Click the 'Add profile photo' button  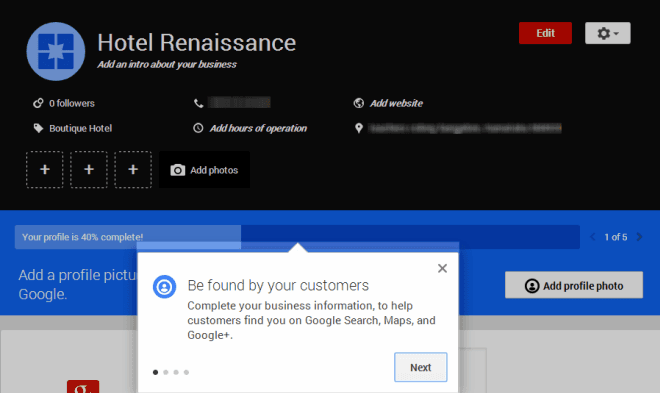[x=574, y=285]
